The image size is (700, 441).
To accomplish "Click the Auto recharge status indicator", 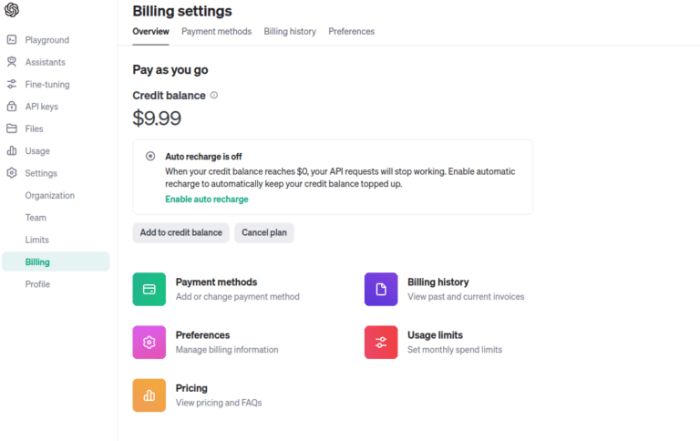I will (x=150, y=156).
